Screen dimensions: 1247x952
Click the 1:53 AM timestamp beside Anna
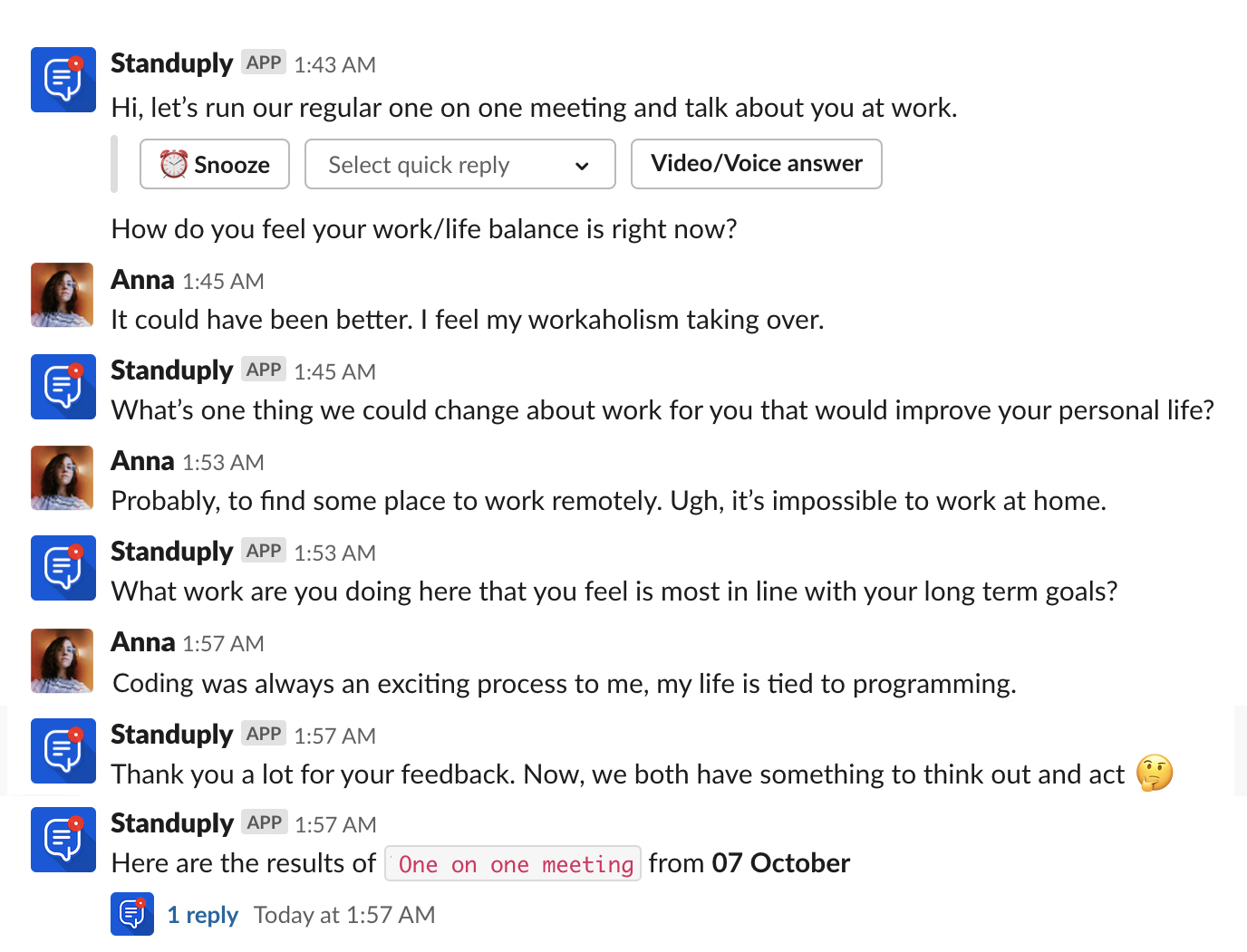[223, 463]
